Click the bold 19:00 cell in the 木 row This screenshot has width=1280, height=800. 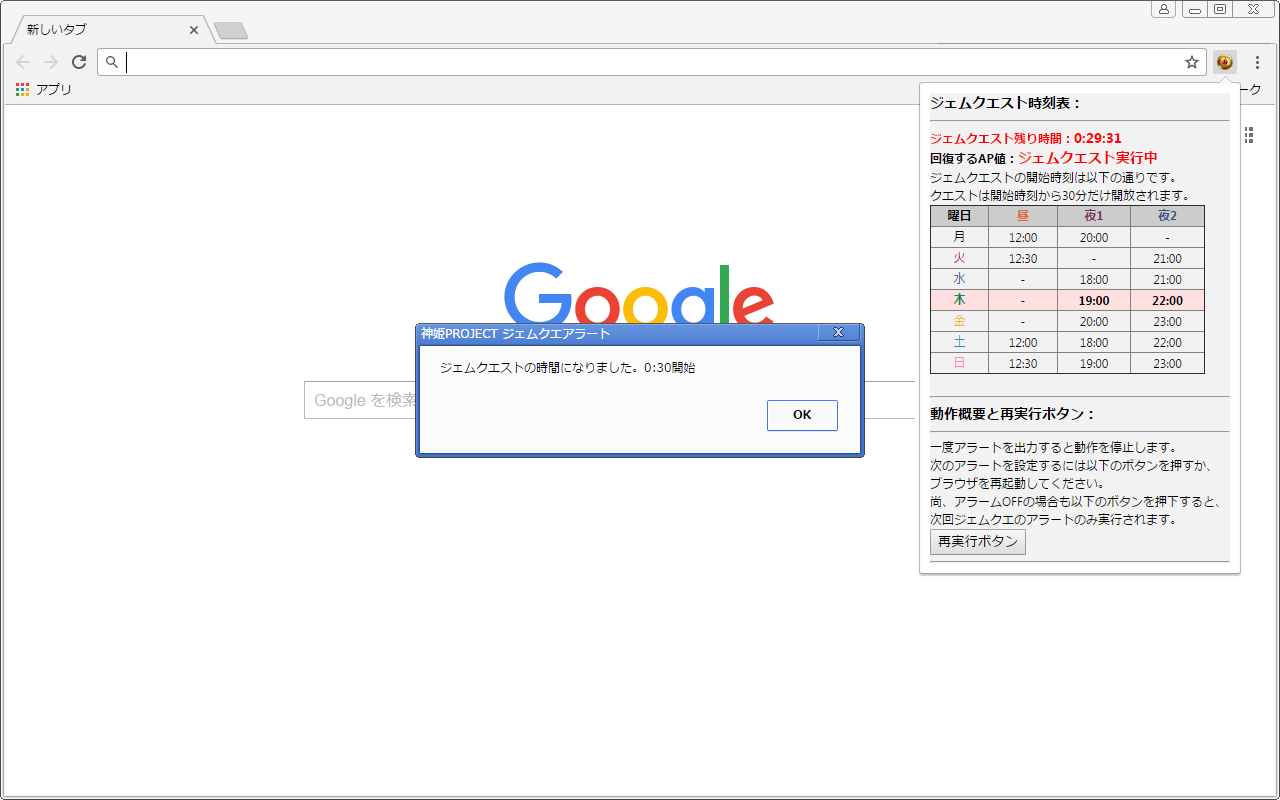1094,300
